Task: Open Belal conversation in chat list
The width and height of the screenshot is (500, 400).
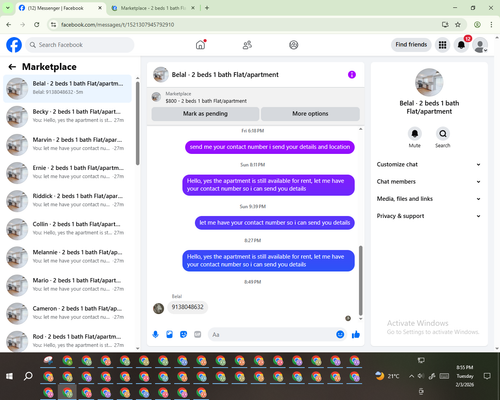Action: (67, 88)
